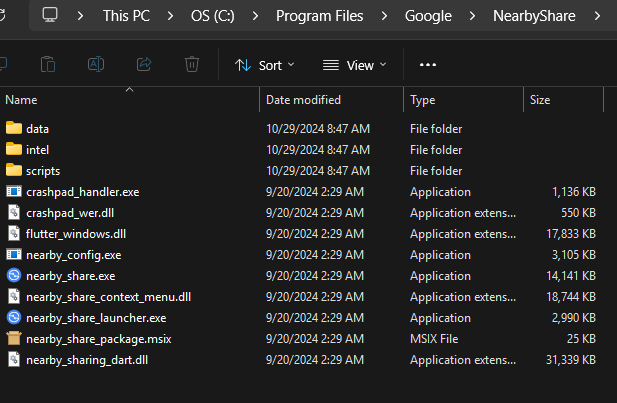Select crashpad_wer.dll file name
The width and height of the screenshot is (617, 403).
(x=70, y=213)
